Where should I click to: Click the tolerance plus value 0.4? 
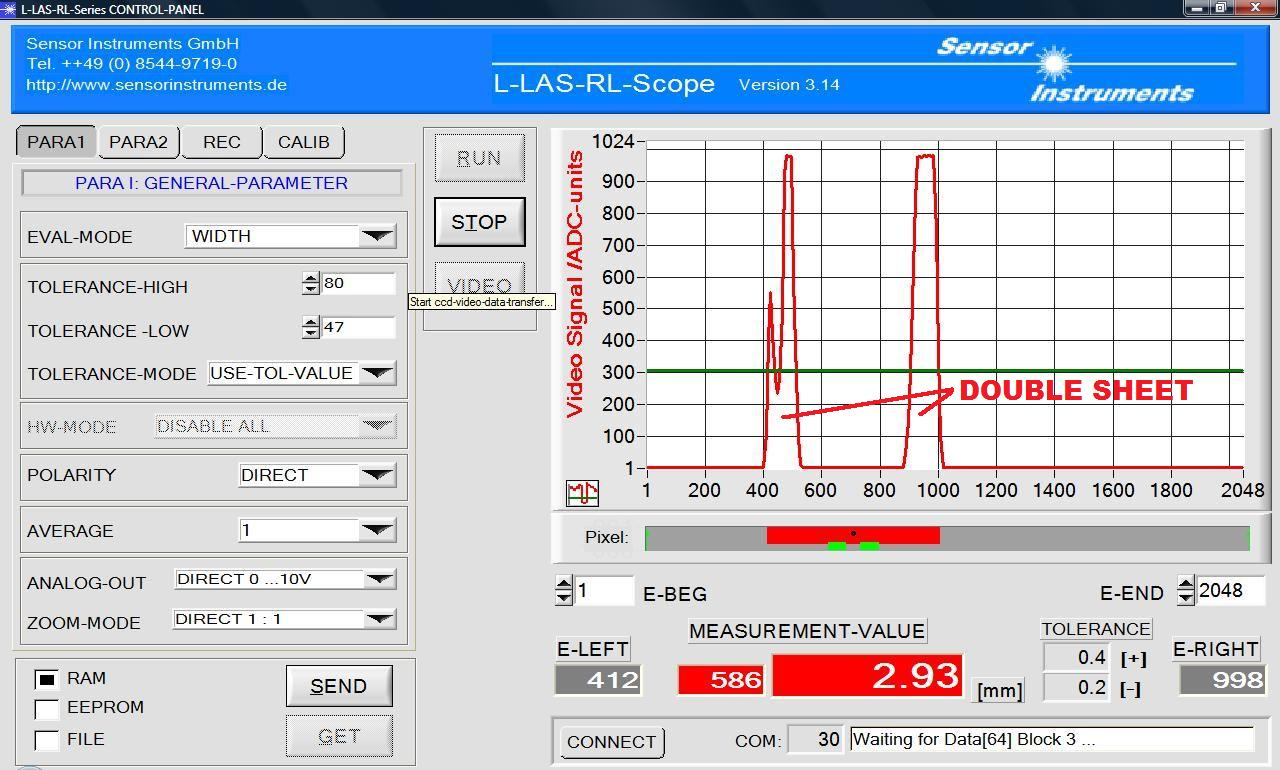pyautogui.click(x=1076, y=657)
